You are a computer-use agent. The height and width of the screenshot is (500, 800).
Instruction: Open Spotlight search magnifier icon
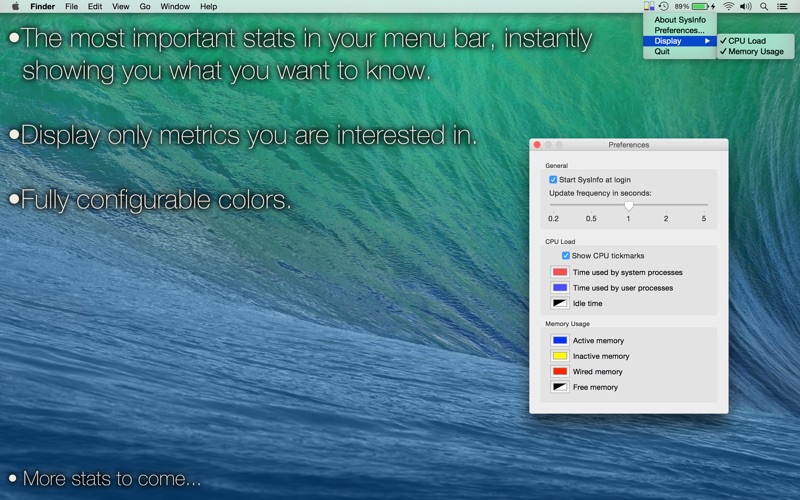click(764, 6)
